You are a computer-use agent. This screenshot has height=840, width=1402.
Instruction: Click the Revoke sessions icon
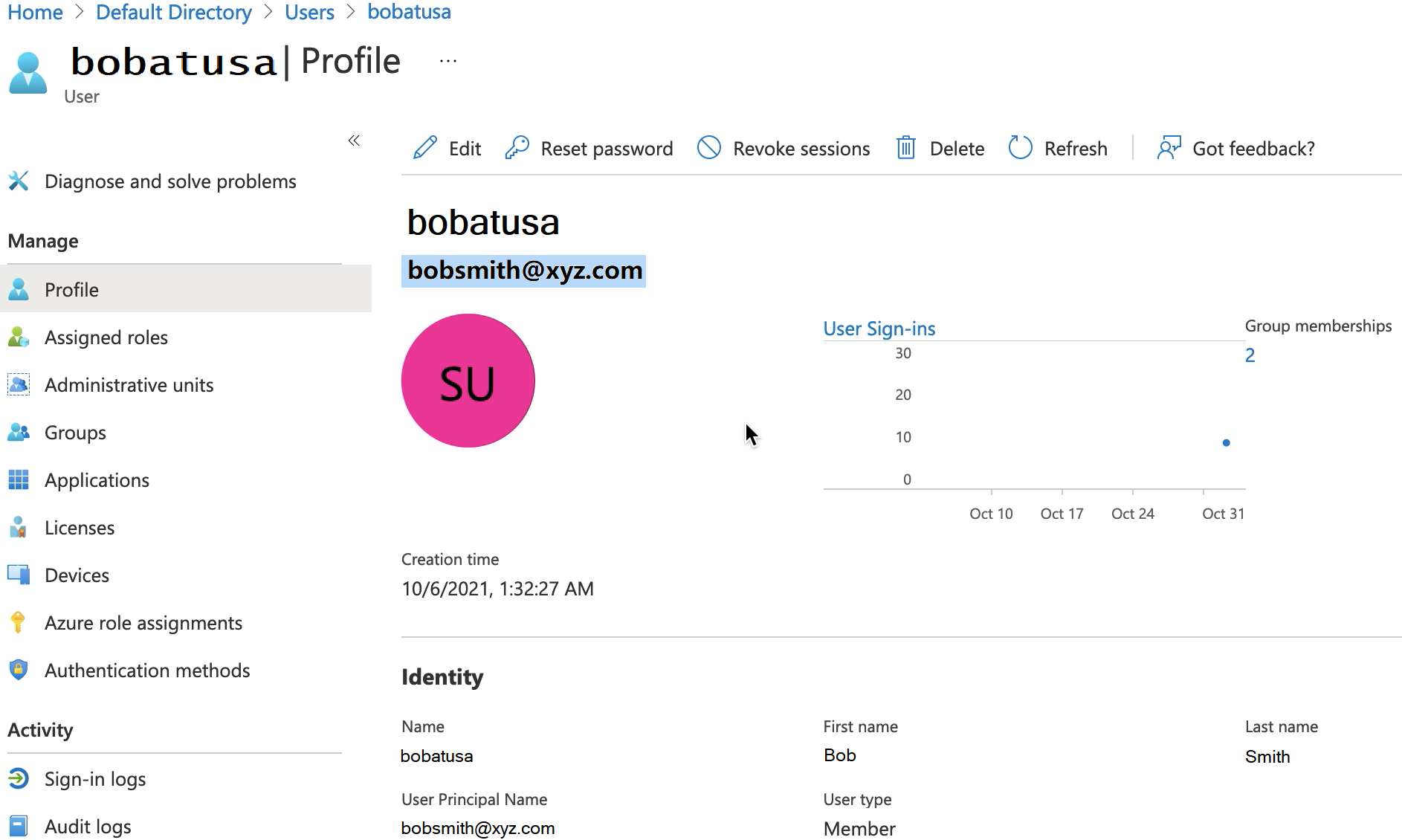click(709, 148)
